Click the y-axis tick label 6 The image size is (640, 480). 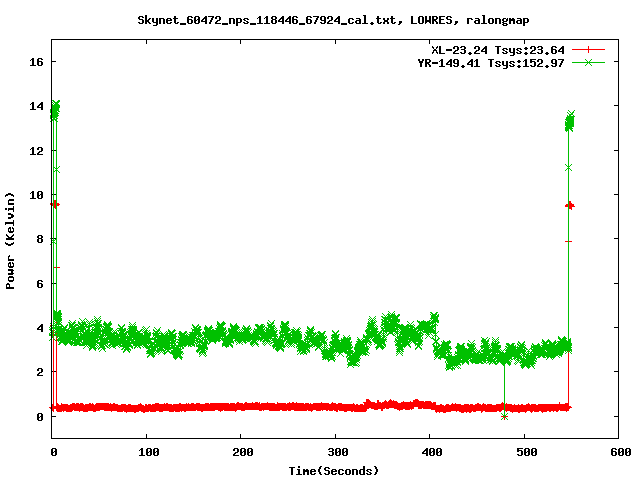40,284
